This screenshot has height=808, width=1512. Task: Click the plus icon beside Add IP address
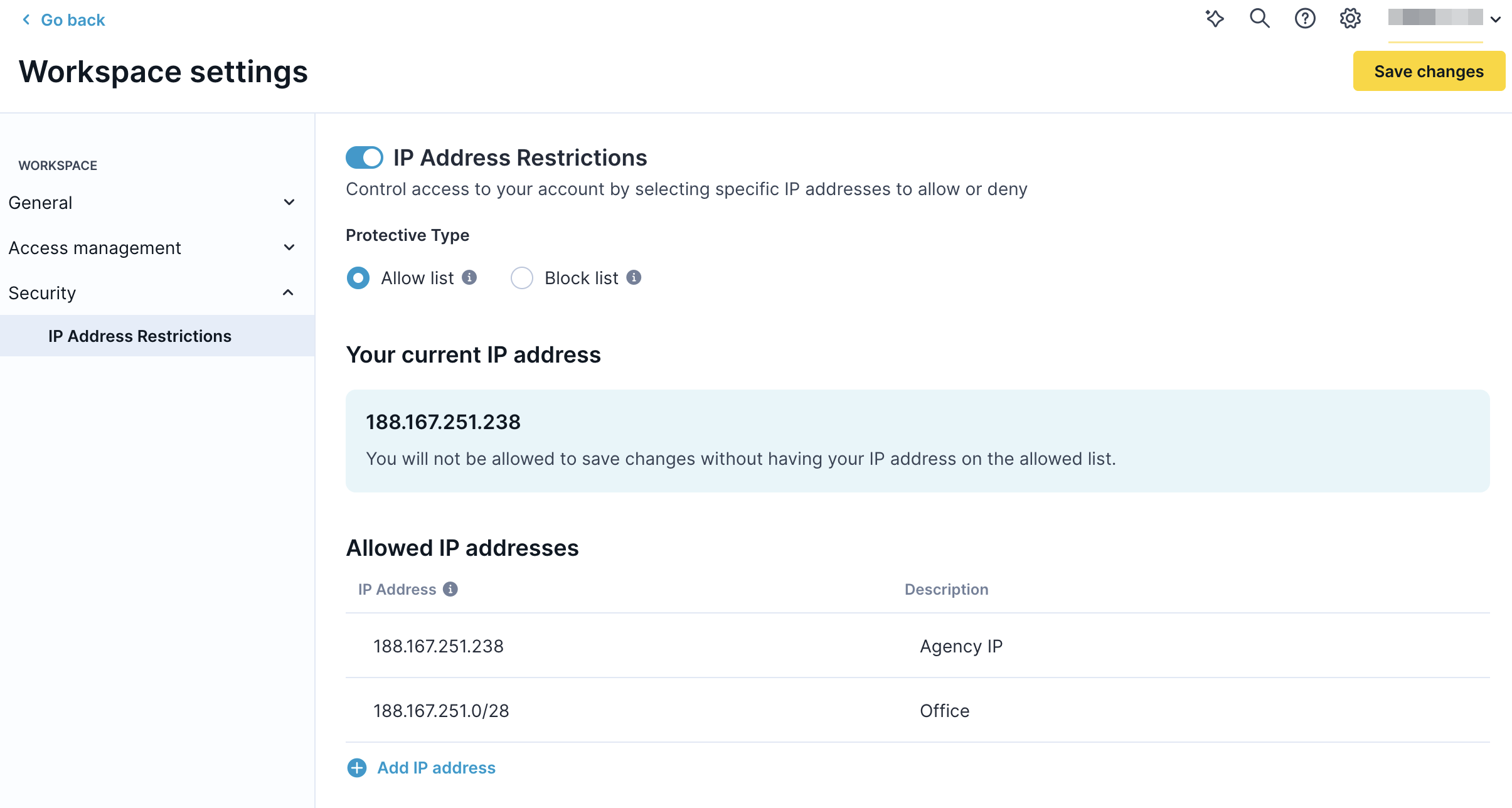click(x=356, y=768)
